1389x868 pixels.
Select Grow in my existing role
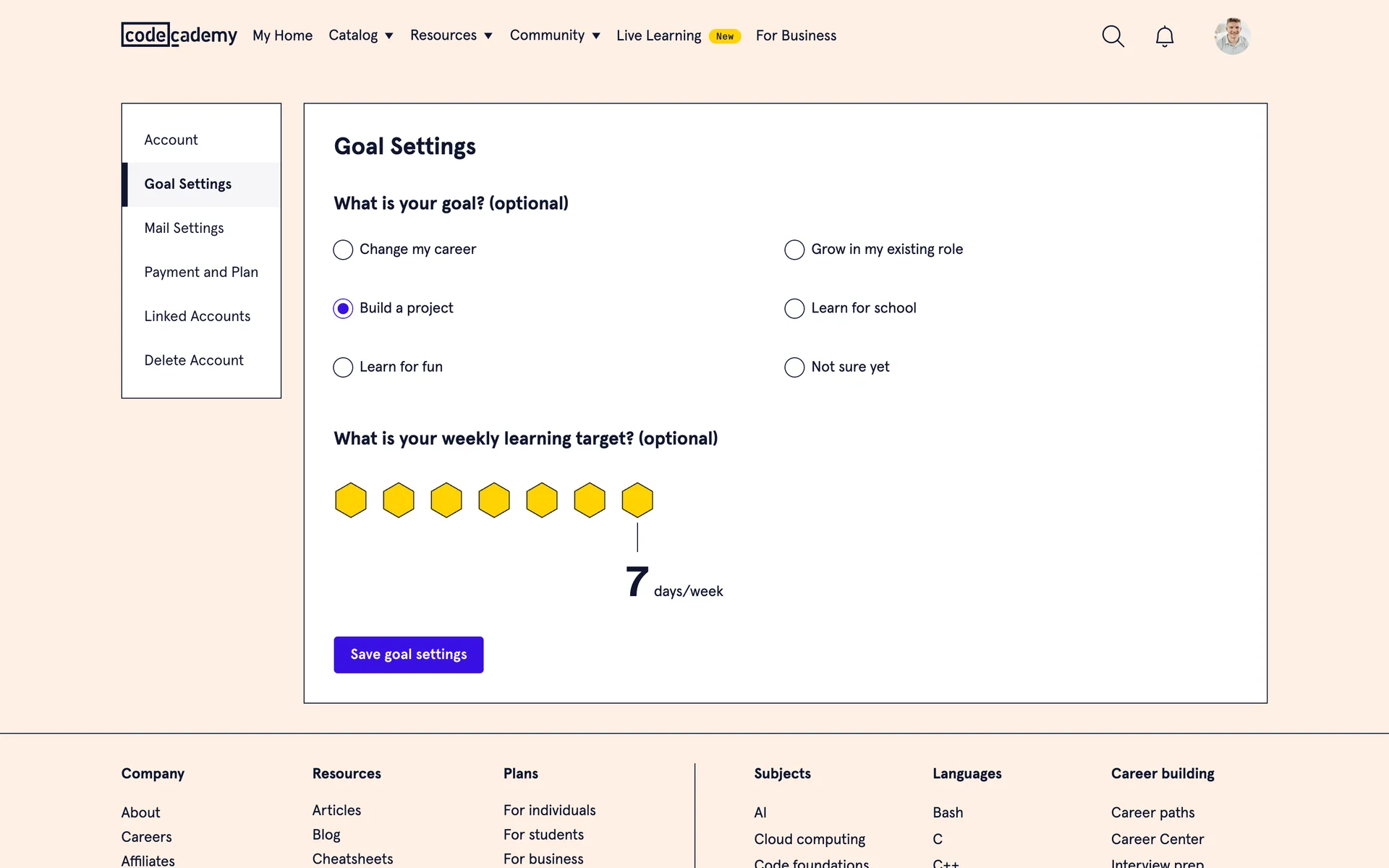tap(794, 250)
